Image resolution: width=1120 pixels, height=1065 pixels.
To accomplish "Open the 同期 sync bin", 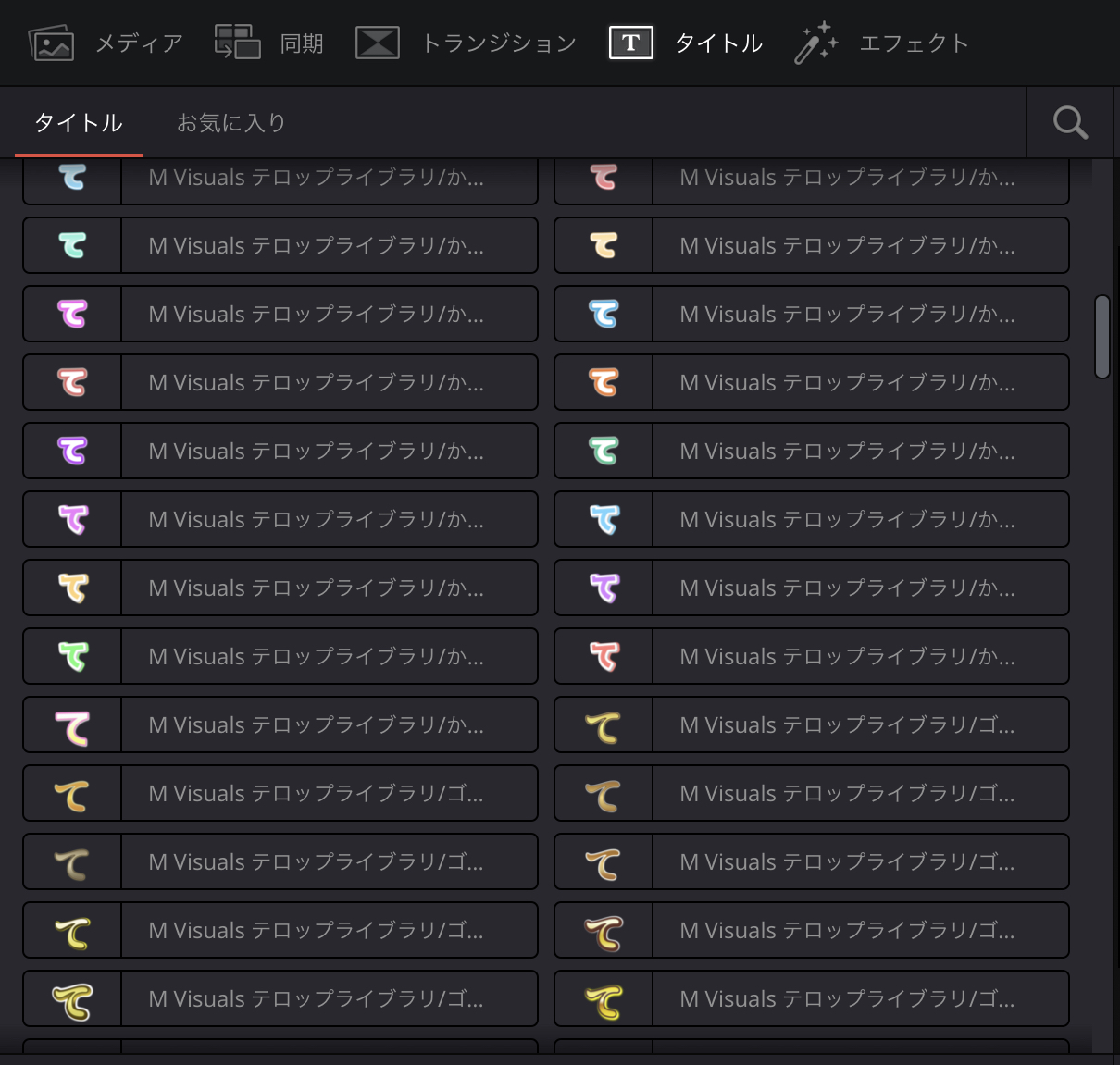I will pos(268,43).
